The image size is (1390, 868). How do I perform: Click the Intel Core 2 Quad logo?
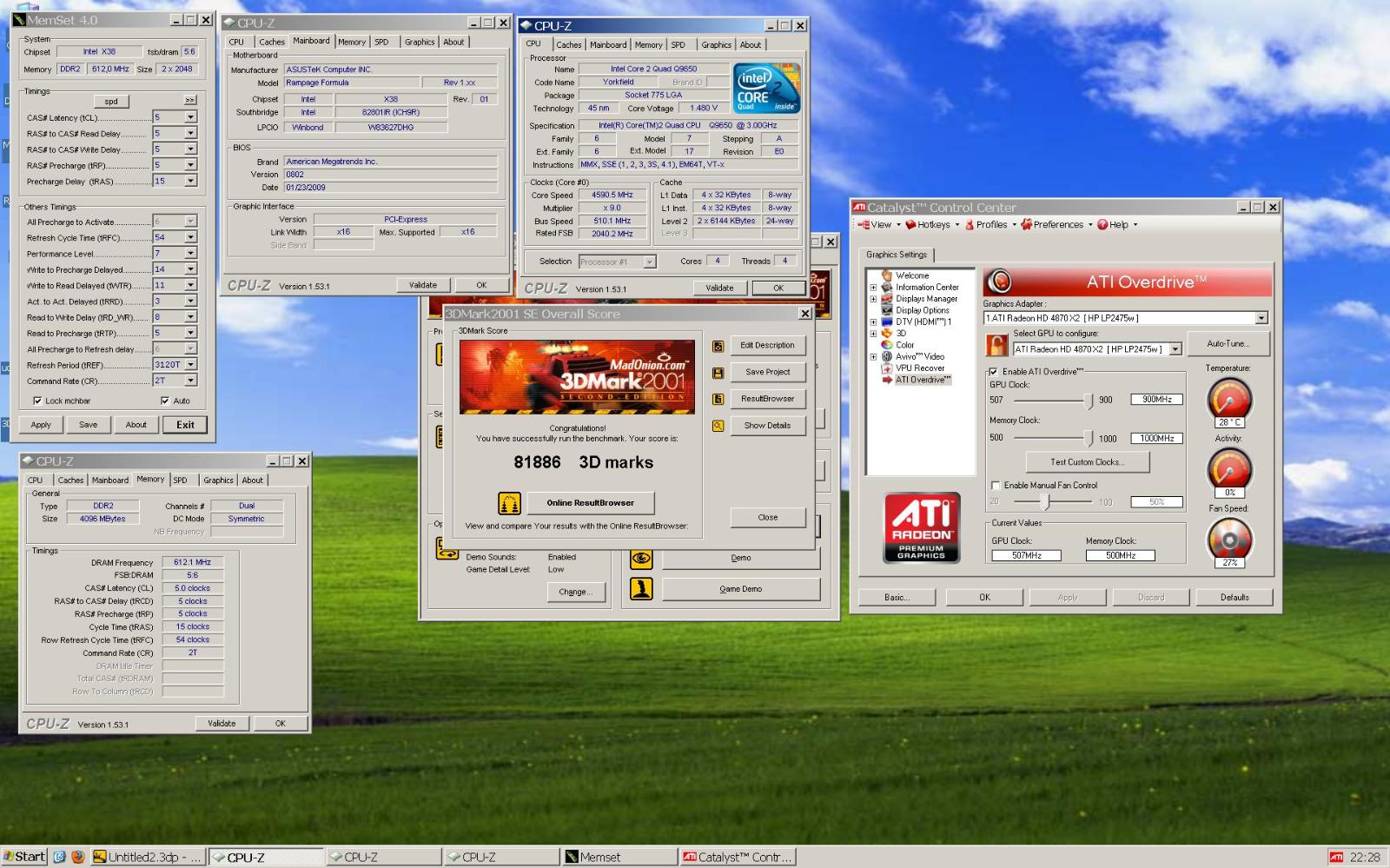[x=766, y=88]
